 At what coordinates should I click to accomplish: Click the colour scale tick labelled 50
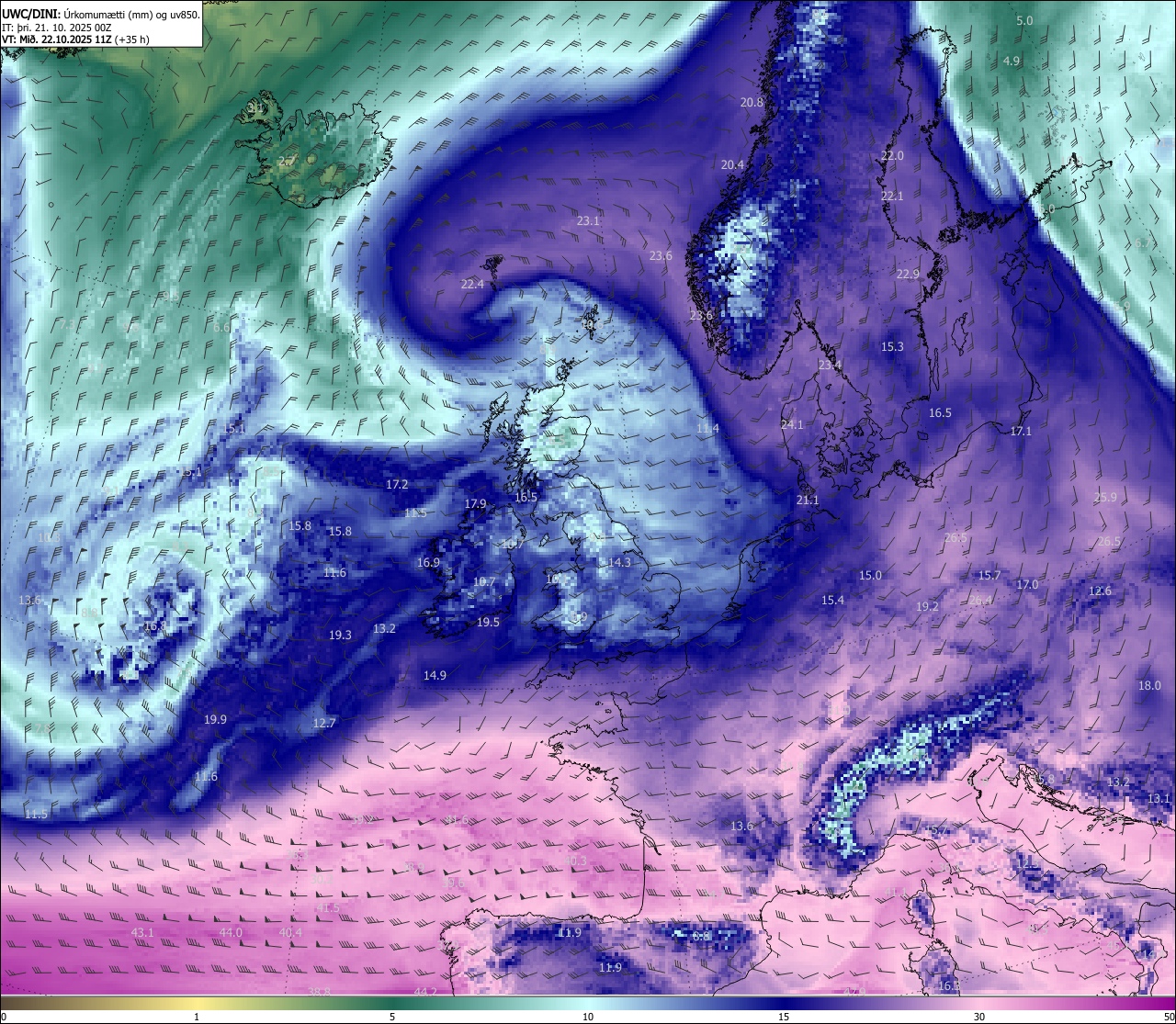(x=1168, y=1017)
